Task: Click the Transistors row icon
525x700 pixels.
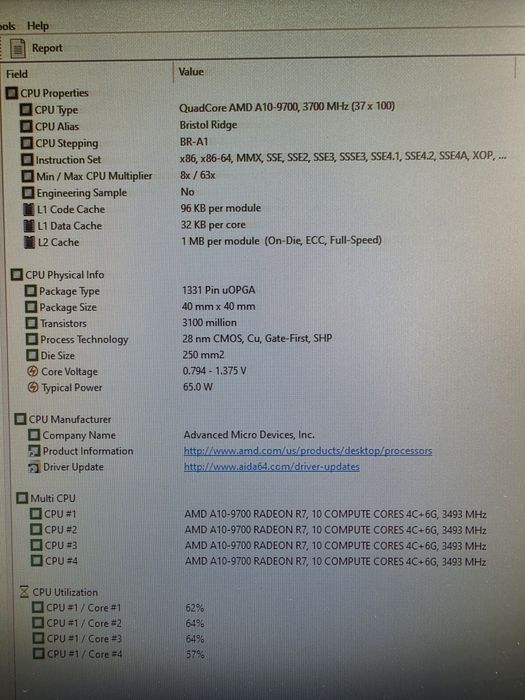Action: pos(32,323)
